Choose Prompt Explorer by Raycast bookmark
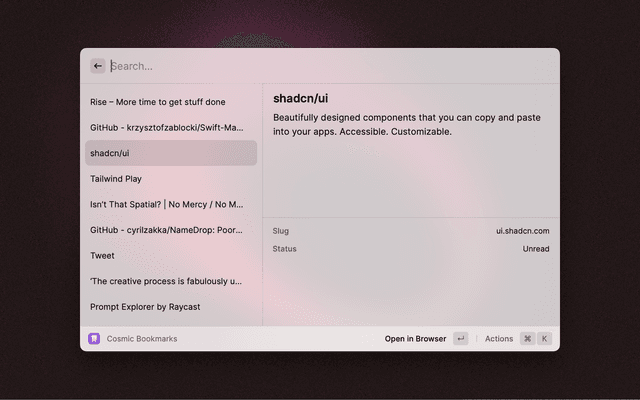The width and height of the screenshot is (640, 400). pos(143,307)
